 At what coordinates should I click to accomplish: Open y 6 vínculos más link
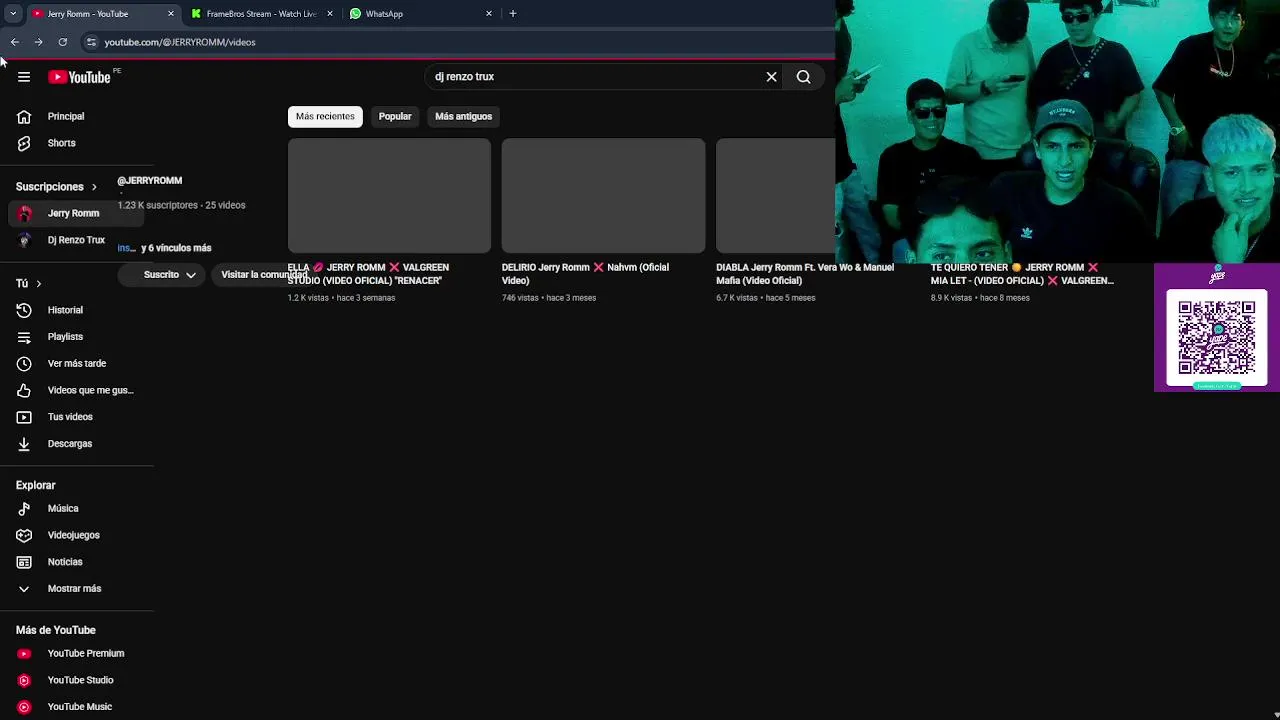[176, 248]
